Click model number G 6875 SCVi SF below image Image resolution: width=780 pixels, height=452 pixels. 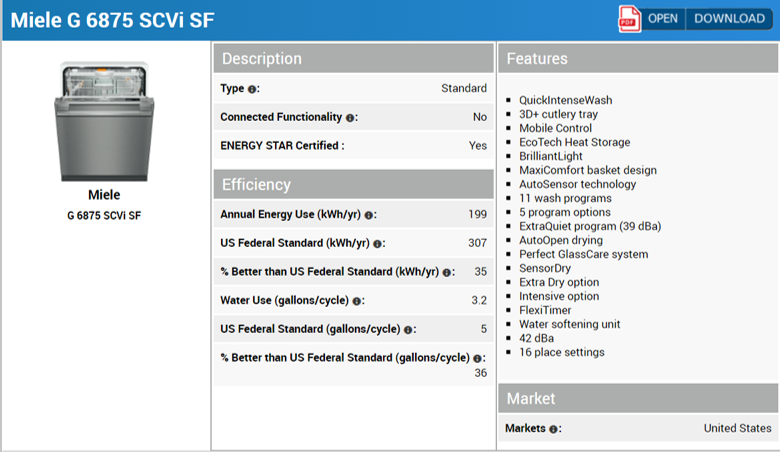coord(104,216)
